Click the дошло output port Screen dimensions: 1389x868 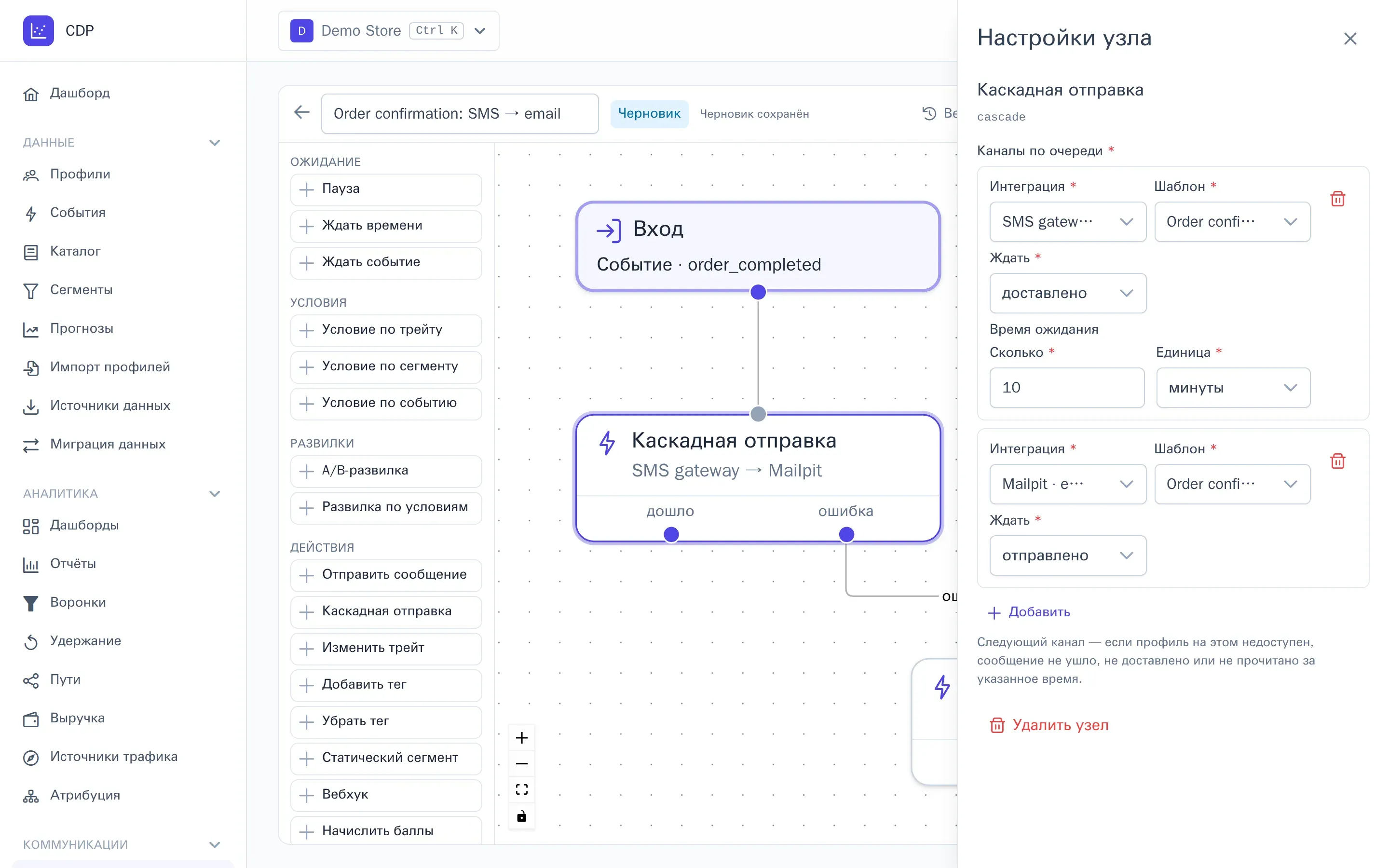point(671,534)
